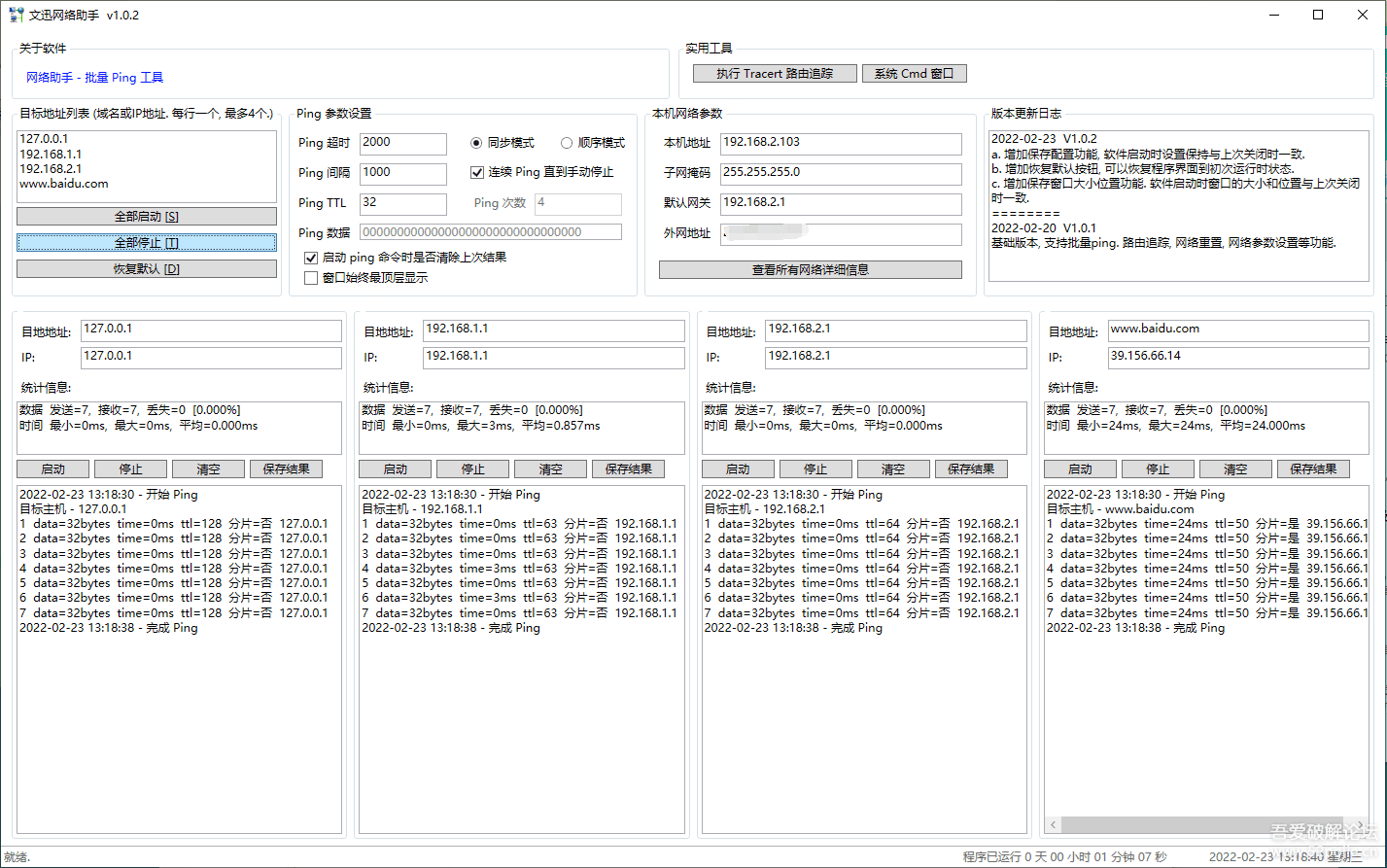Click the 全部启动 button
Screen dimensions: 1387x868
(x=146, y=216)
